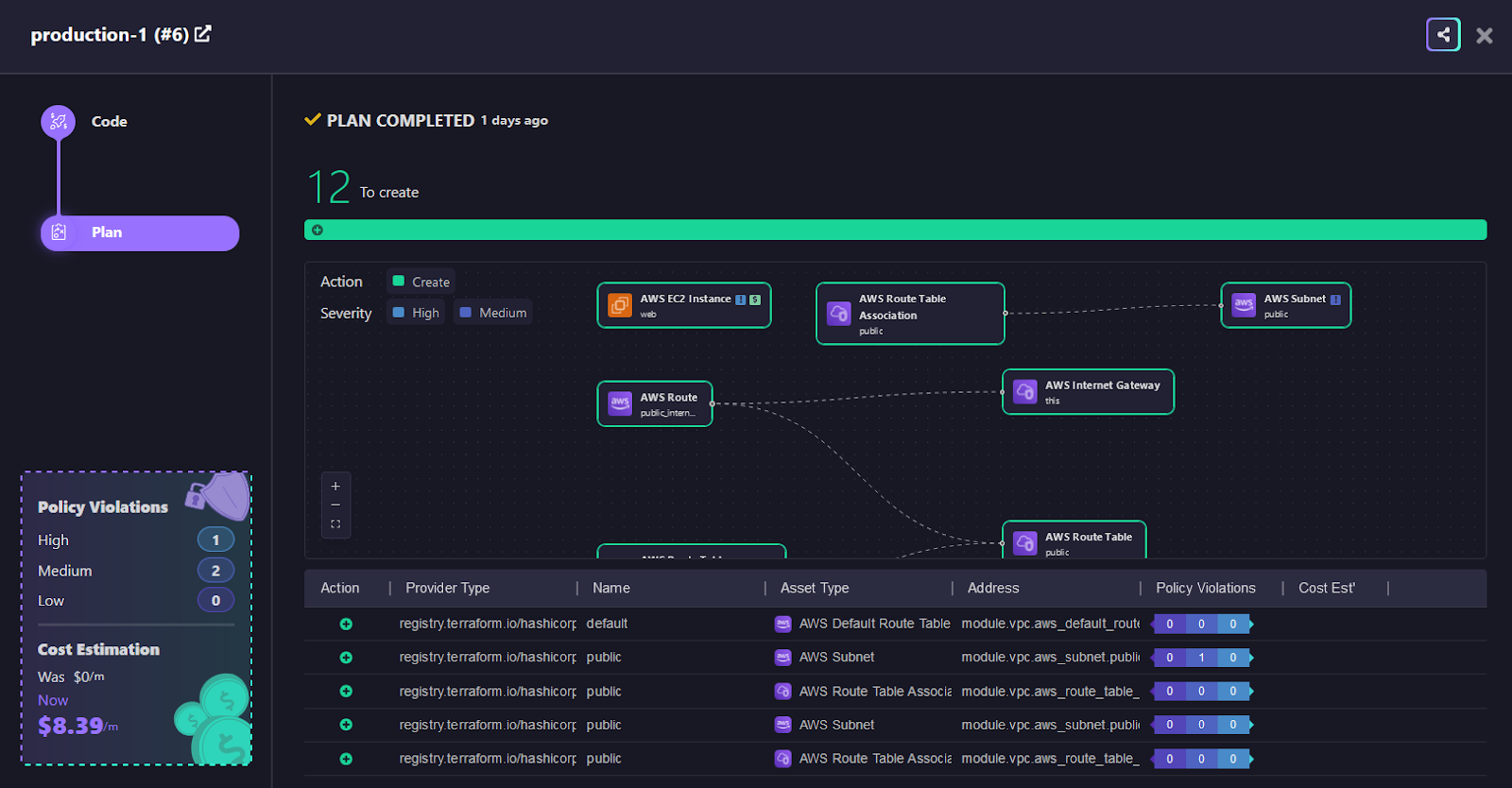Click module.vpc.aws_default_route address cell

[1050, 624]
